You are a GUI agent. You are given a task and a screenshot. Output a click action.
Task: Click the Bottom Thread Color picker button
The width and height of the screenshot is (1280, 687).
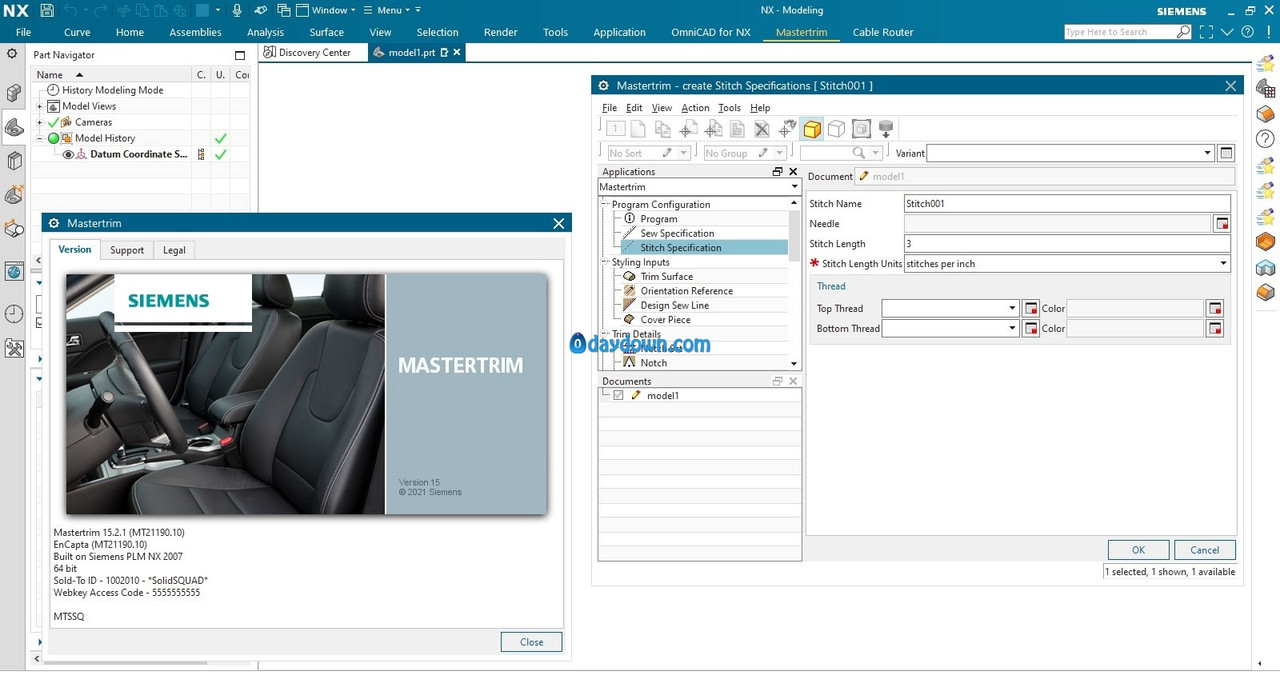pyautogui.click(x=1215, y=328)
